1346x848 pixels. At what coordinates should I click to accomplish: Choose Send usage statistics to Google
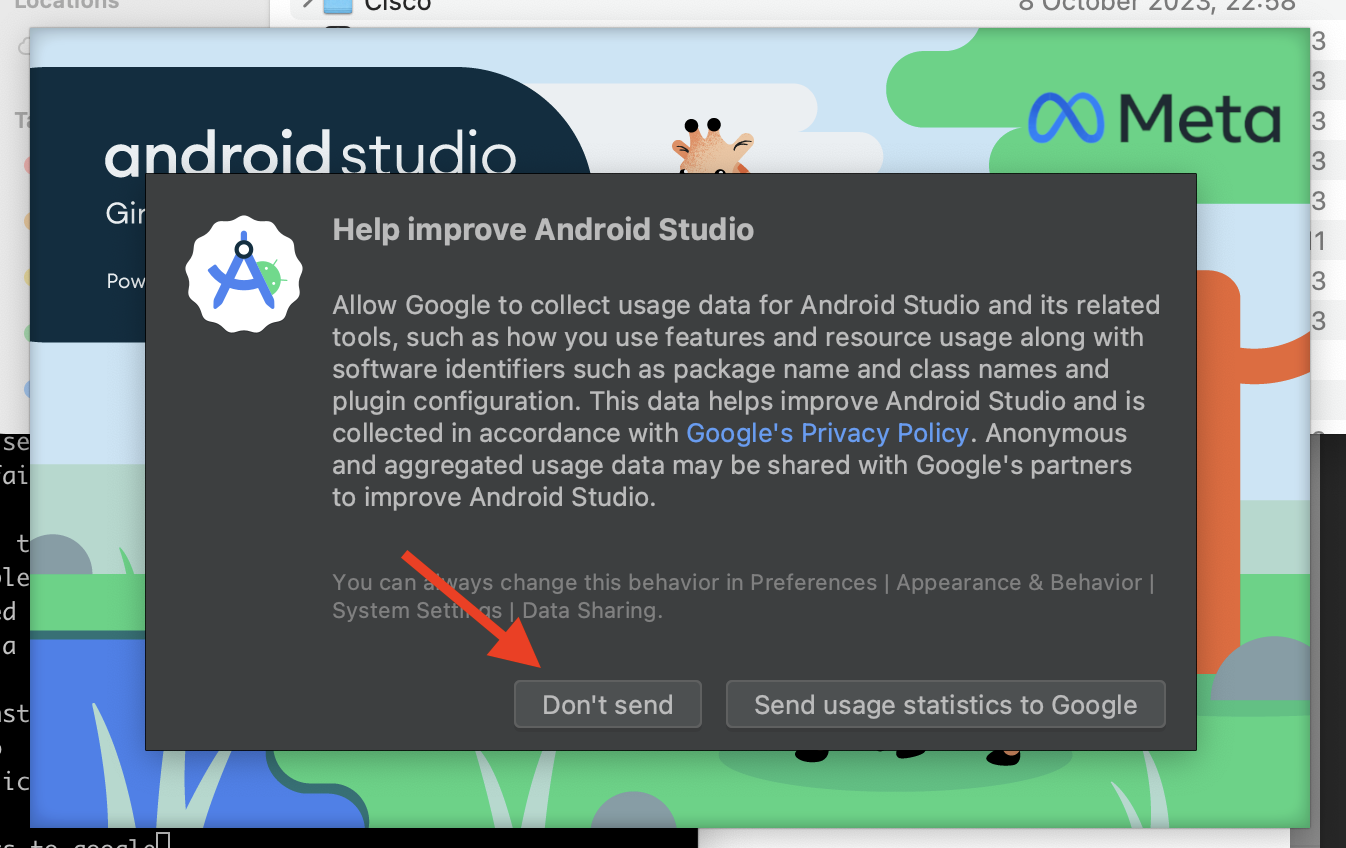(945, 704)
